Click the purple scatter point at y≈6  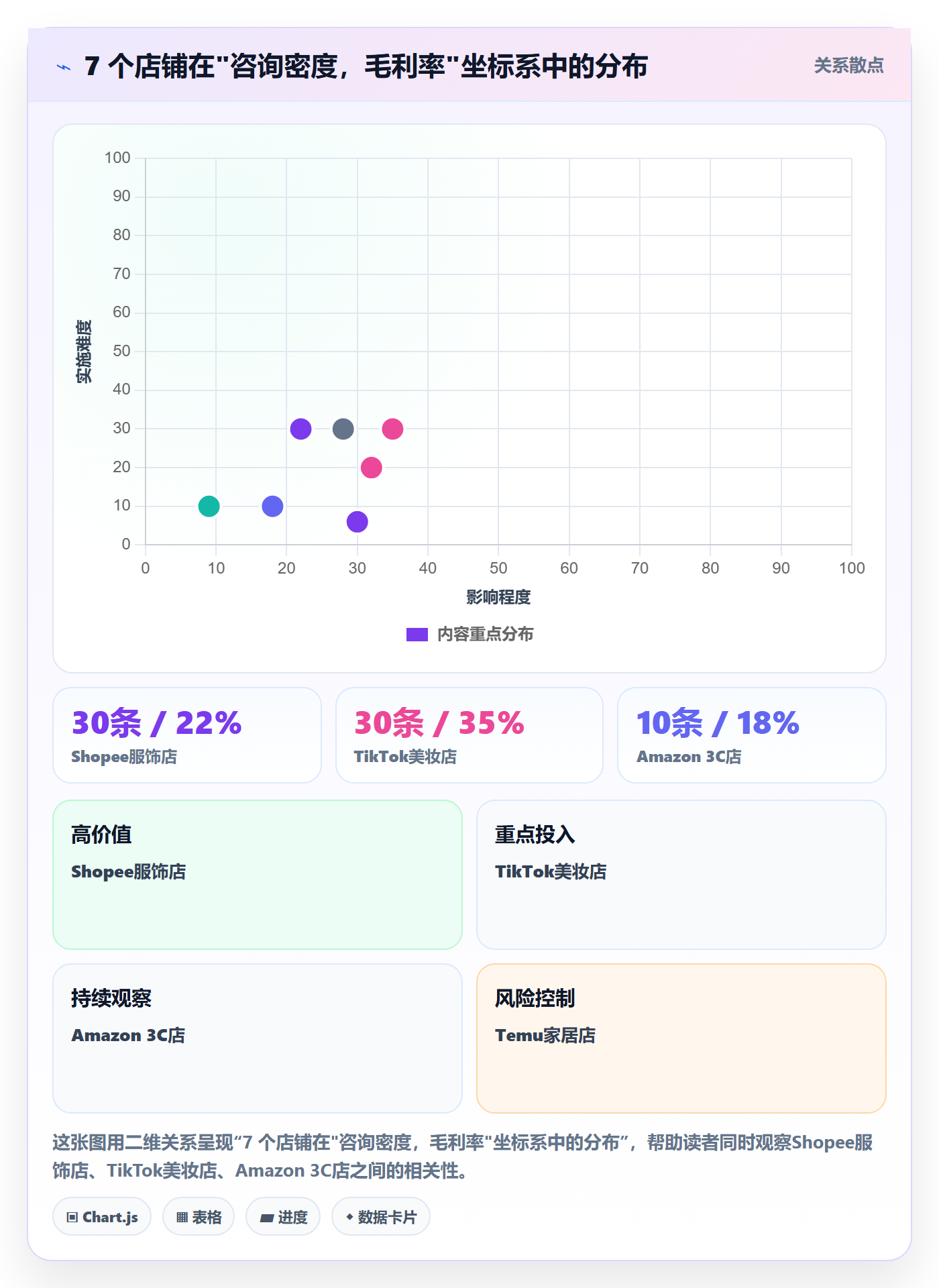coord(357,521)
